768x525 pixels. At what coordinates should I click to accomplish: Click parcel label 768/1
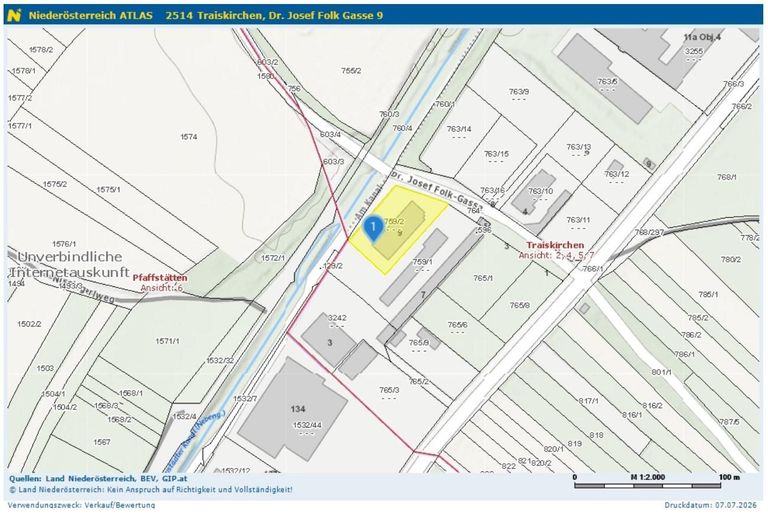(726, 177)
